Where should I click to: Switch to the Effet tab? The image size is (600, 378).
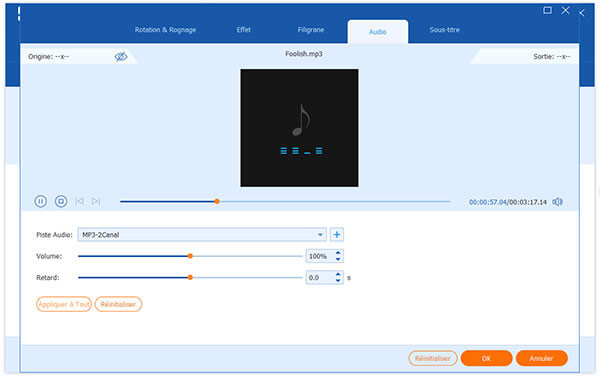244,29
